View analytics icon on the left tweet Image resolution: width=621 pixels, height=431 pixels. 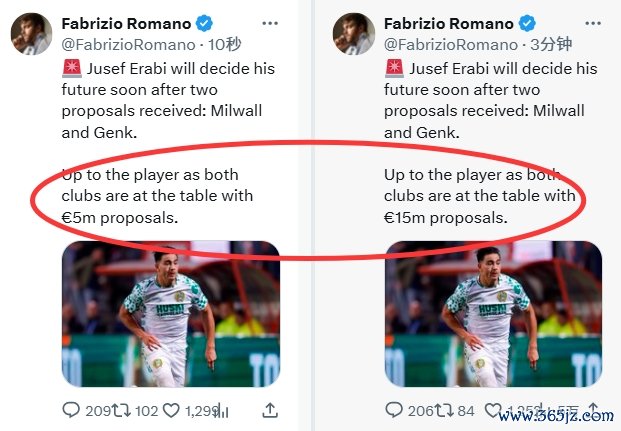tap(223, 410)
